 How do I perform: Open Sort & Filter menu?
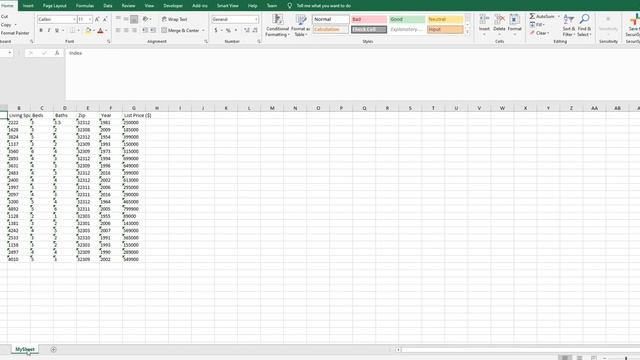pyautogui.click(x=569, y=25)
